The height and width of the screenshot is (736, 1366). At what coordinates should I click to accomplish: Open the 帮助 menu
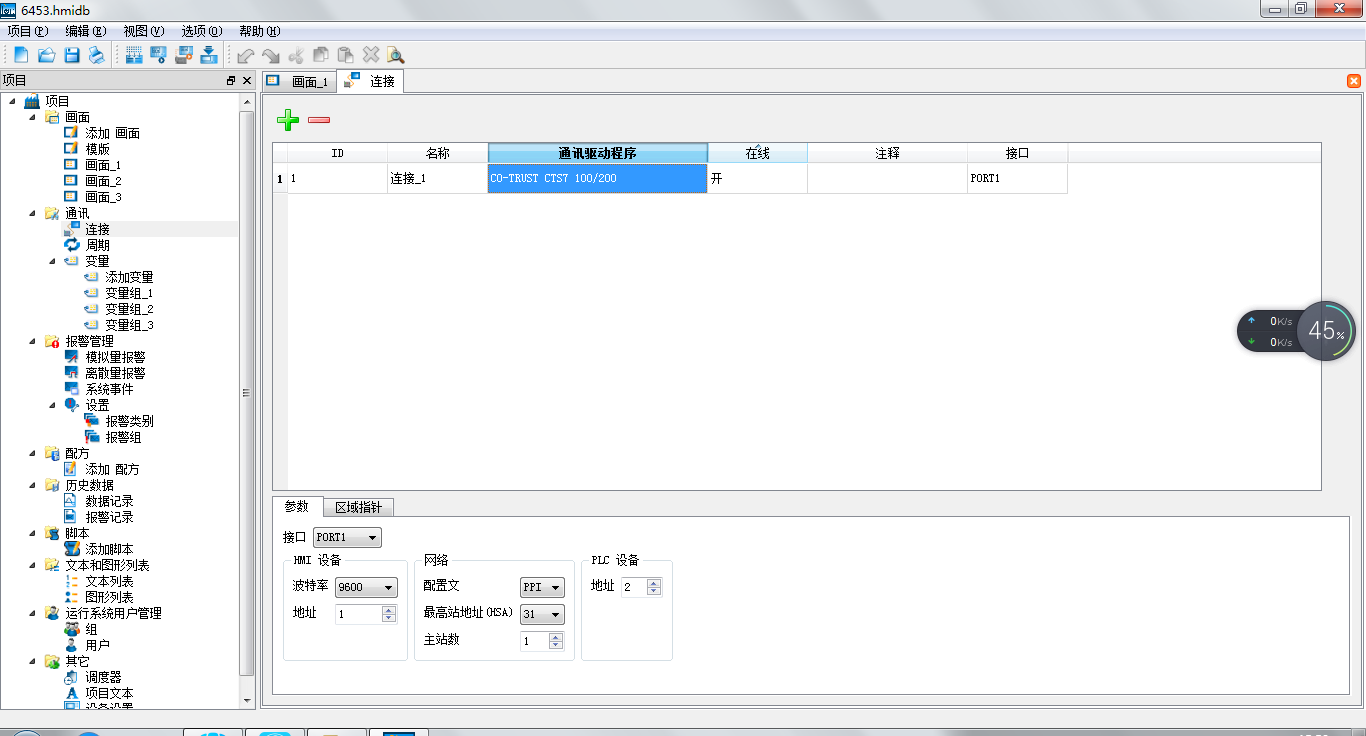point(260,31)
